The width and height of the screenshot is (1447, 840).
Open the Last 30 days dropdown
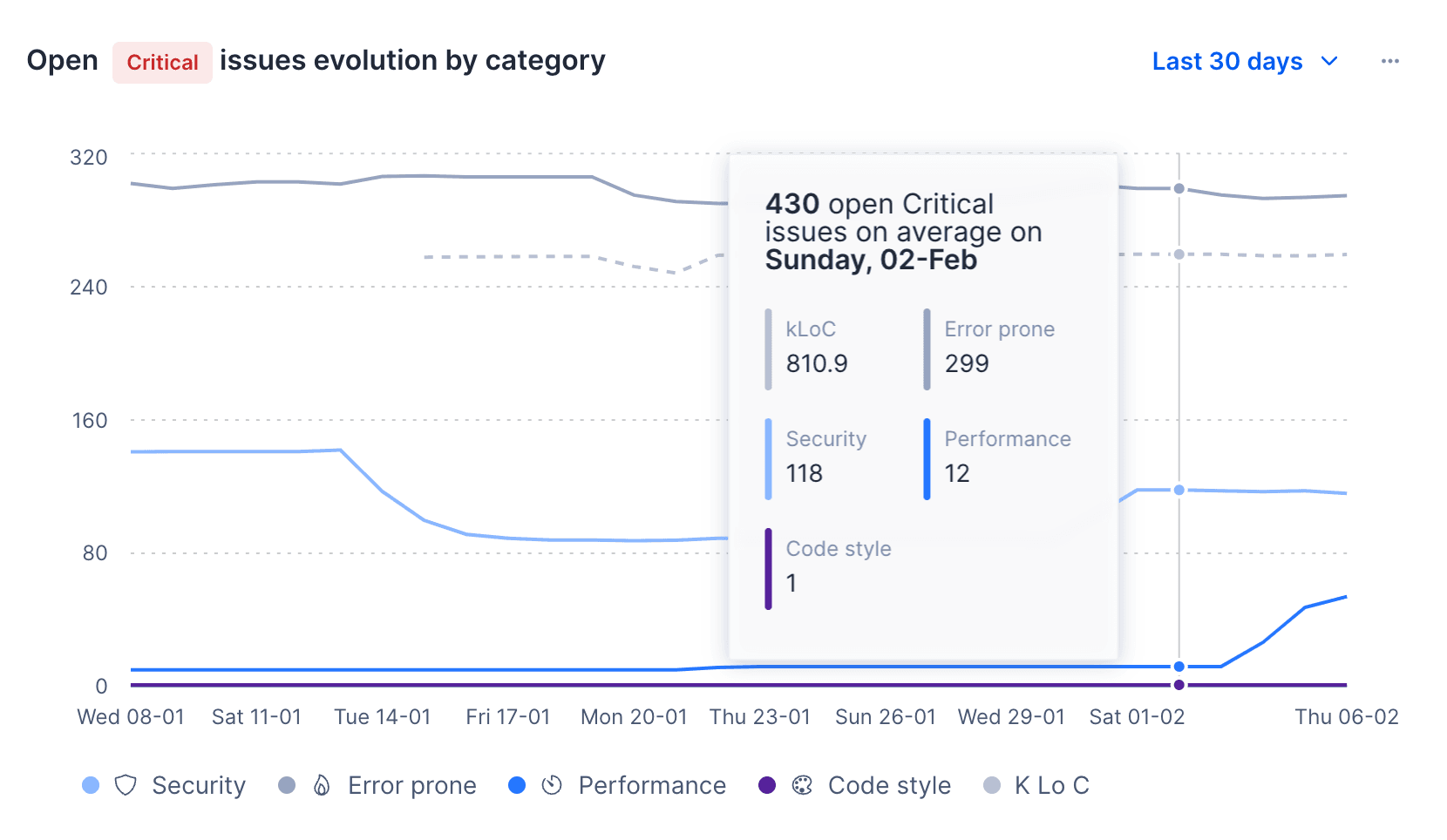(1226, 61)
